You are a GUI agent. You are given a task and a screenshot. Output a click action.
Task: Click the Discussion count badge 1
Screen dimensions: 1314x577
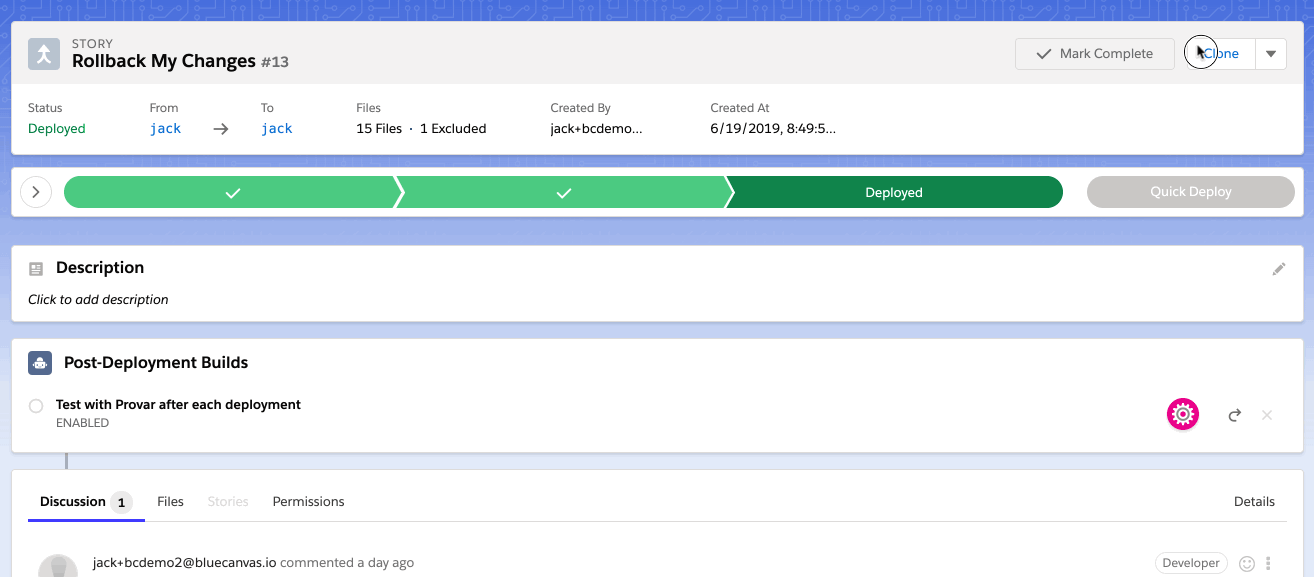pyautogui.click(x=121, y=502)
